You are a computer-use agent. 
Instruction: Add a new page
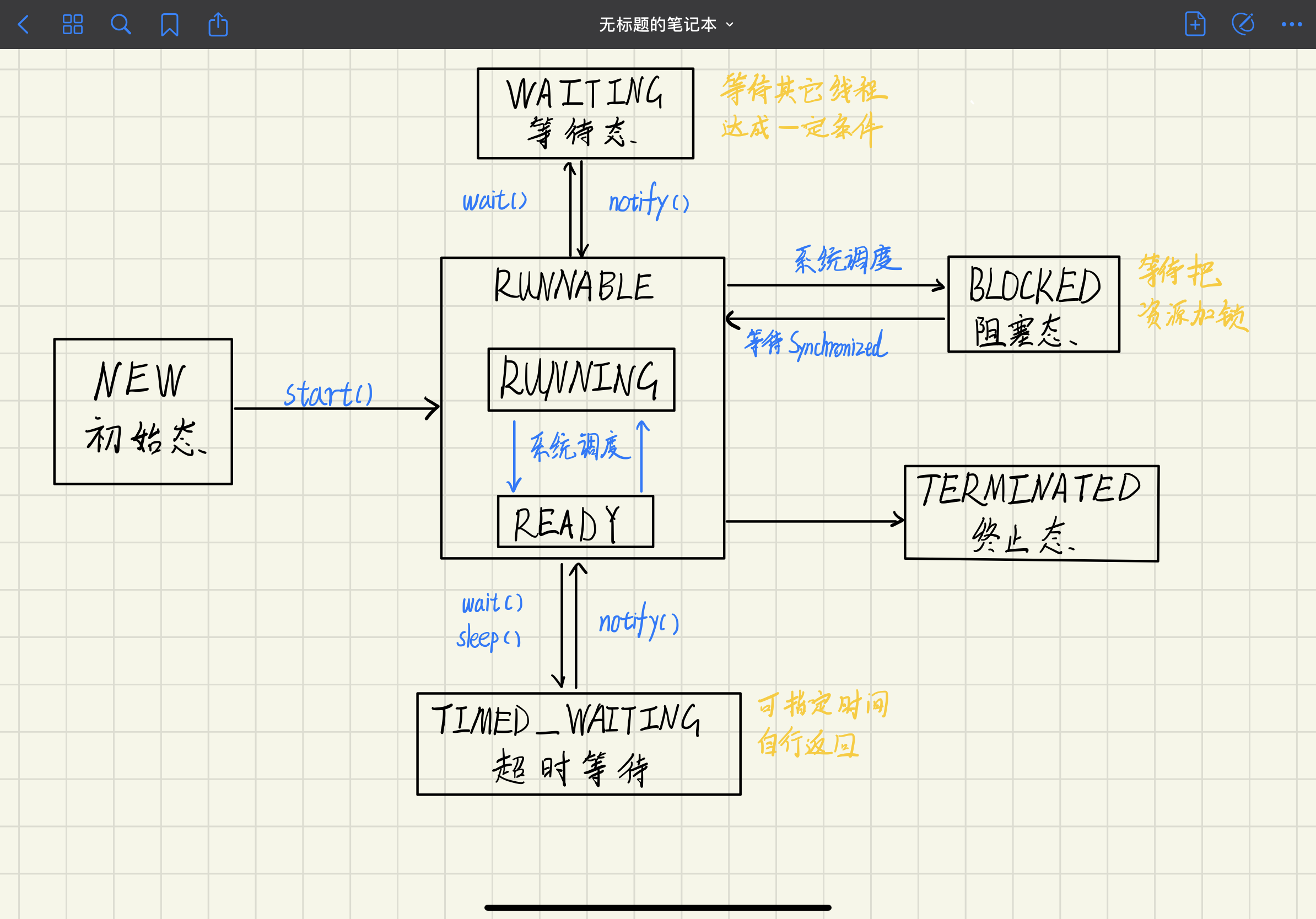tap(1195, 24)
